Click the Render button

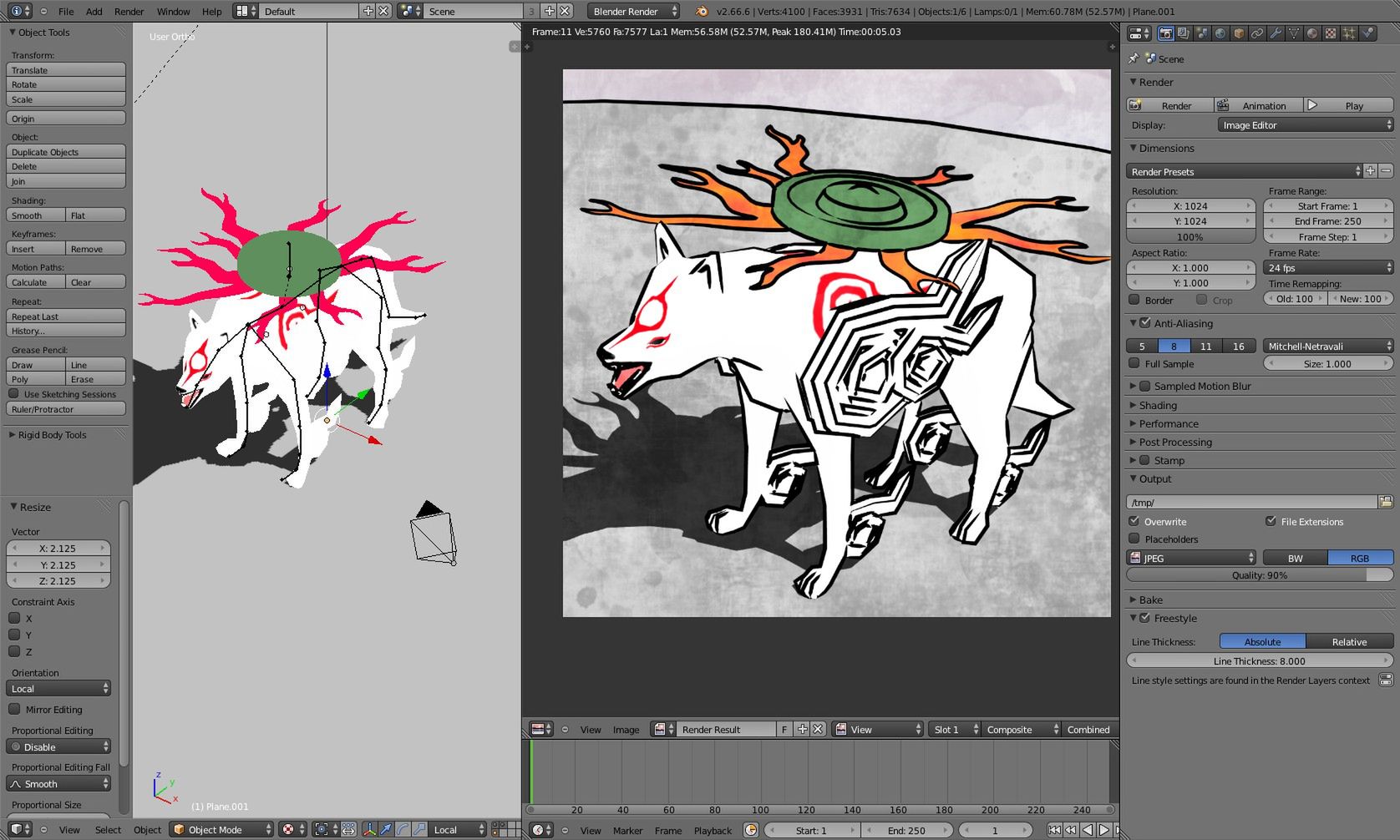pyautogui.click(x=1169, y=105)
